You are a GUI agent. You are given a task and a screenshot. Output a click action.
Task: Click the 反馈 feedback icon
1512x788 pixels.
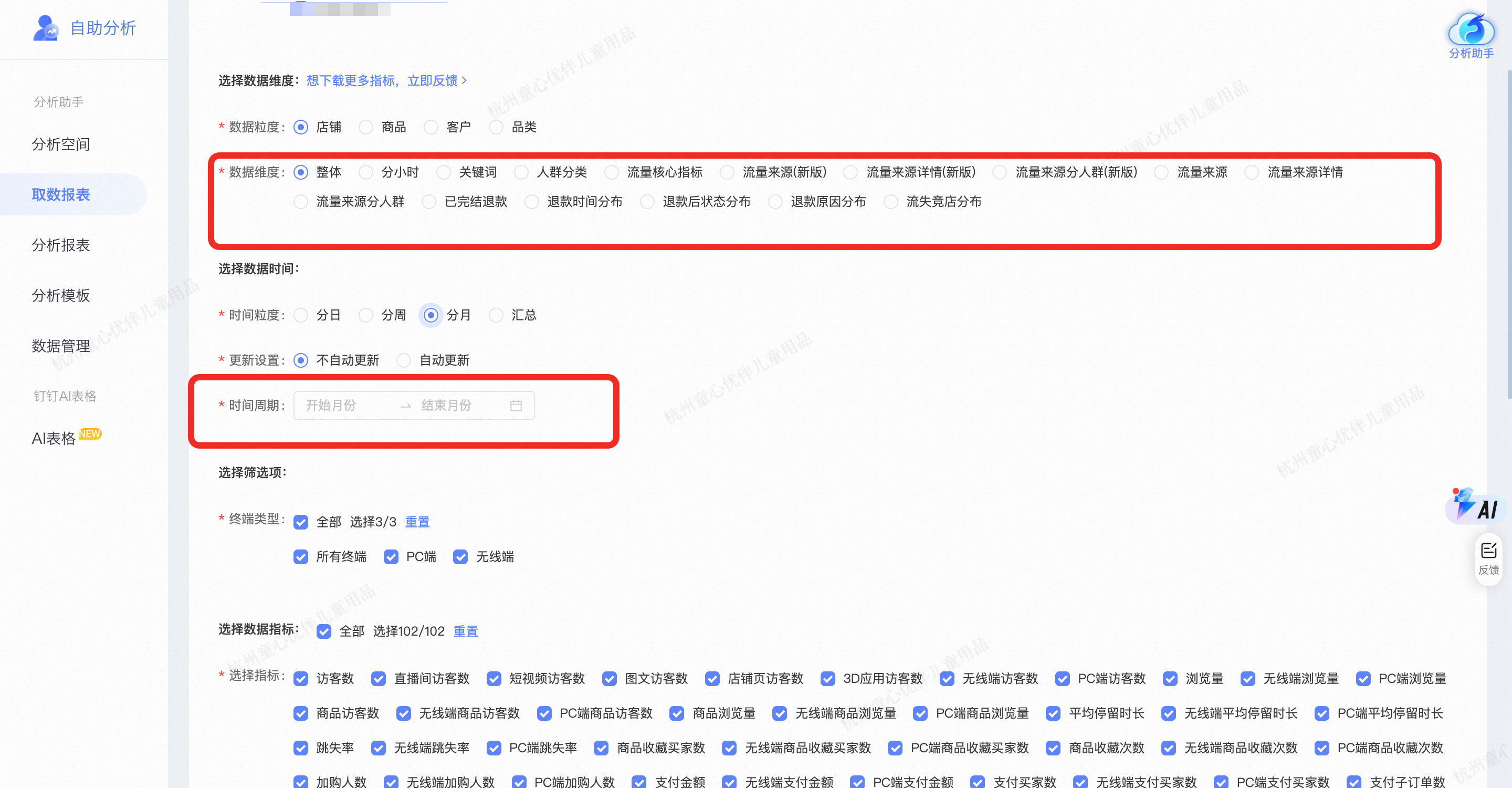point(1488,558)
